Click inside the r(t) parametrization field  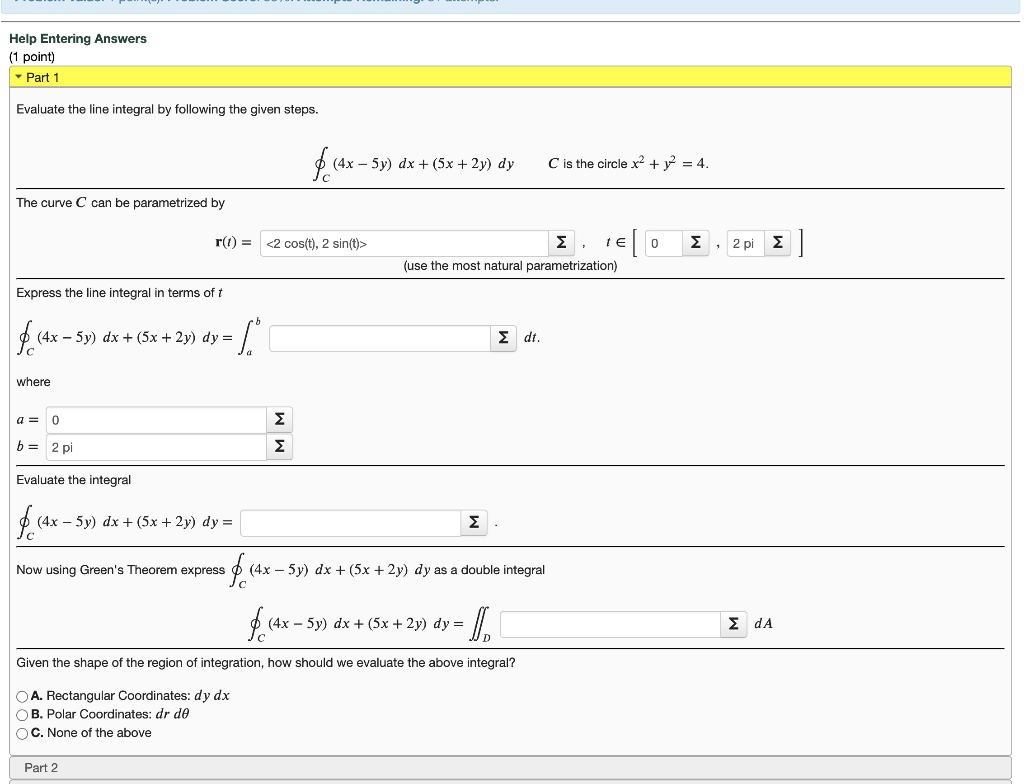point(405,242)
